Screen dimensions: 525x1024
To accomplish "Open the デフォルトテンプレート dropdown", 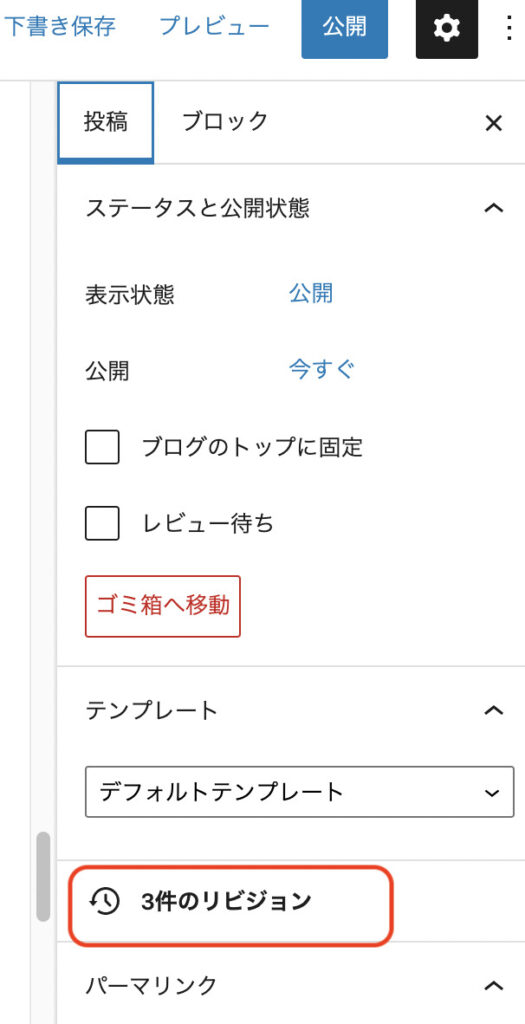I will (x=300, y=792).
